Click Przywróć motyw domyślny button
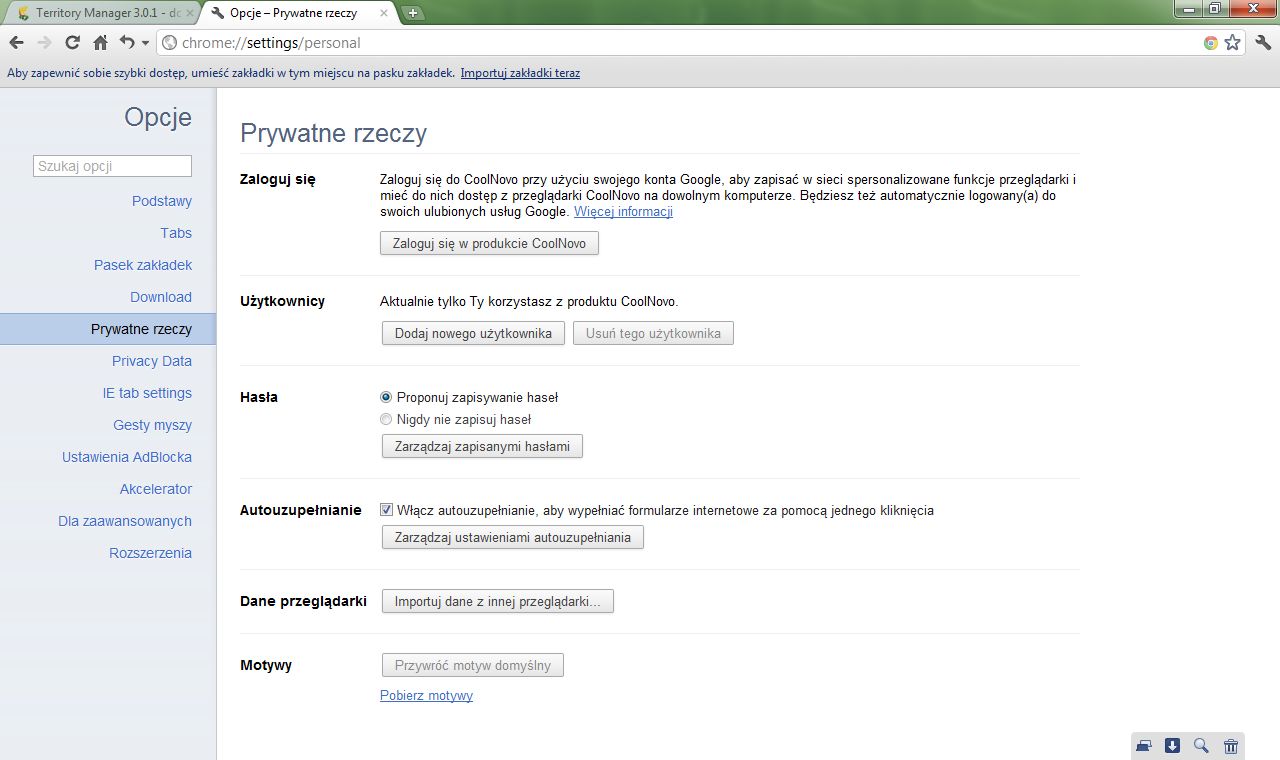Viewport: 1280px width, 760px height. [473, 665]
